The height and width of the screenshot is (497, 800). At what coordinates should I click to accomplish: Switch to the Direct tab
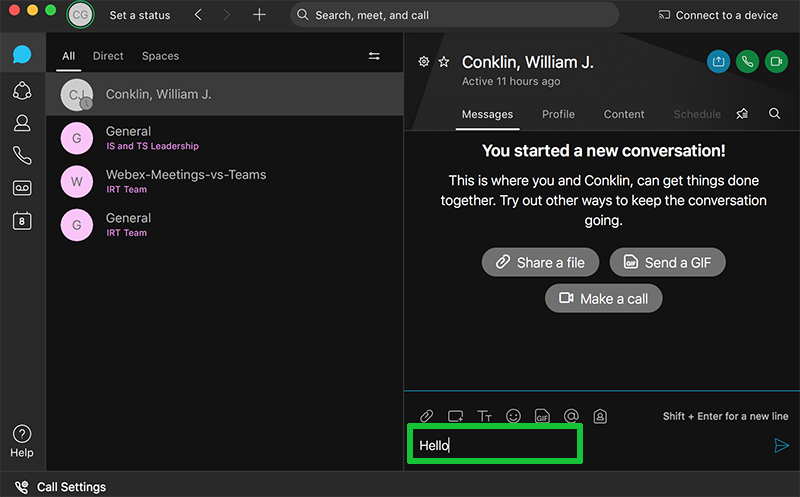108,56
